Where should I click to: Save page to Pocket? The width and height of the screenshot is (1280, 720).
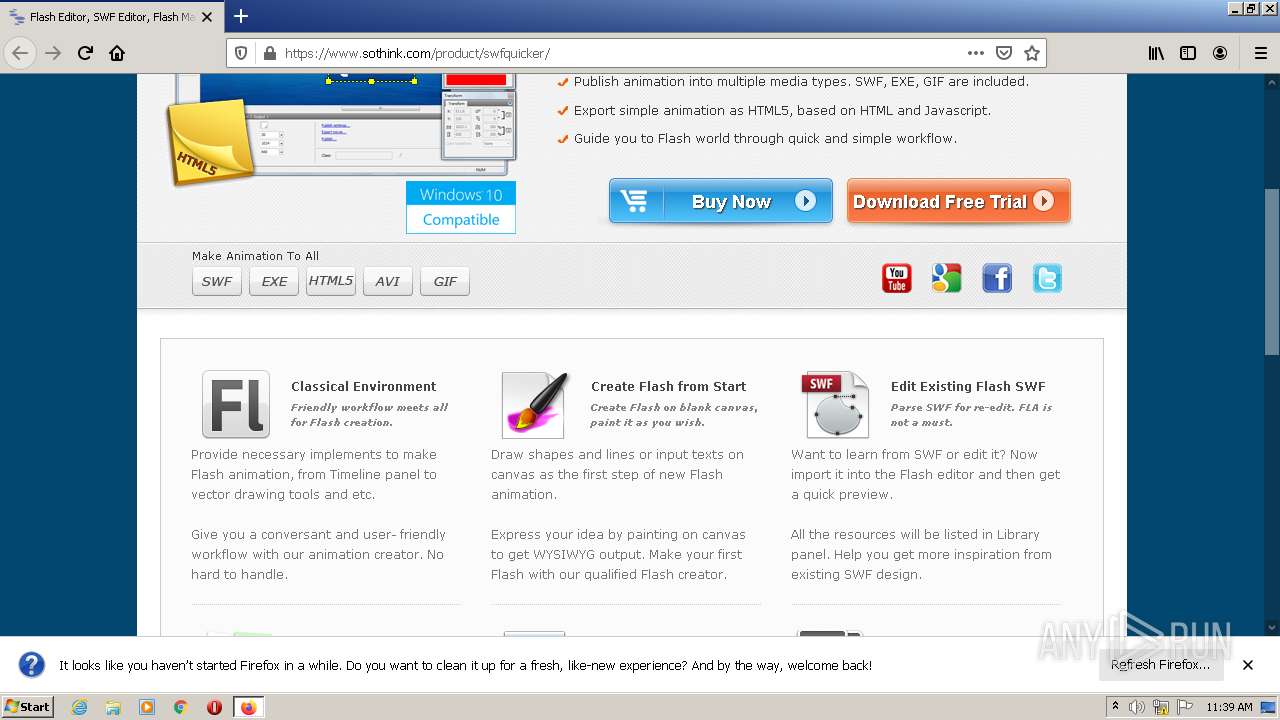(x=1004, y=53)
